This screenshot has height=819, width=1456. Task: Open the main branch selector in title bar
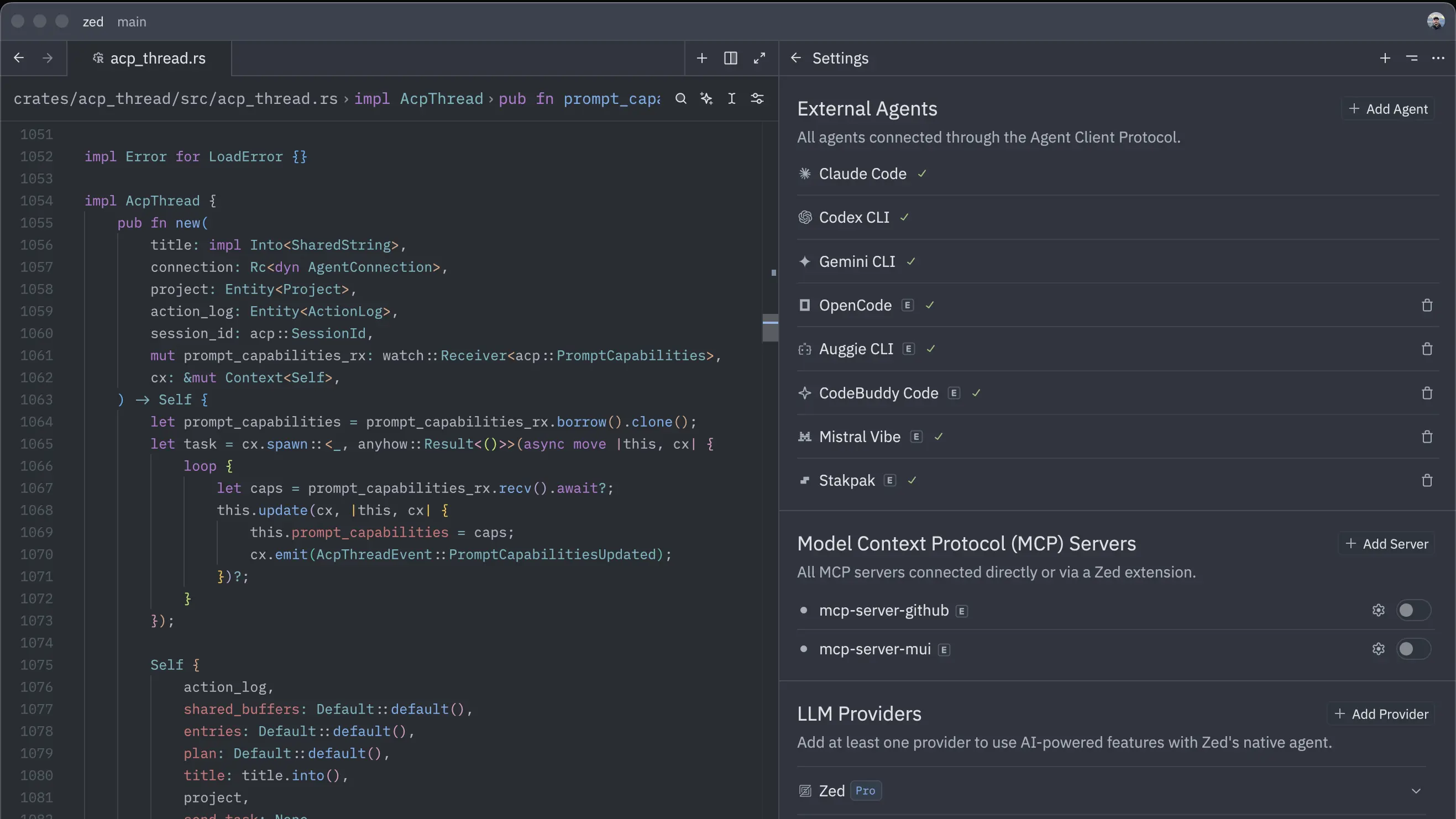pyautogui.click(x=132, y=22)
